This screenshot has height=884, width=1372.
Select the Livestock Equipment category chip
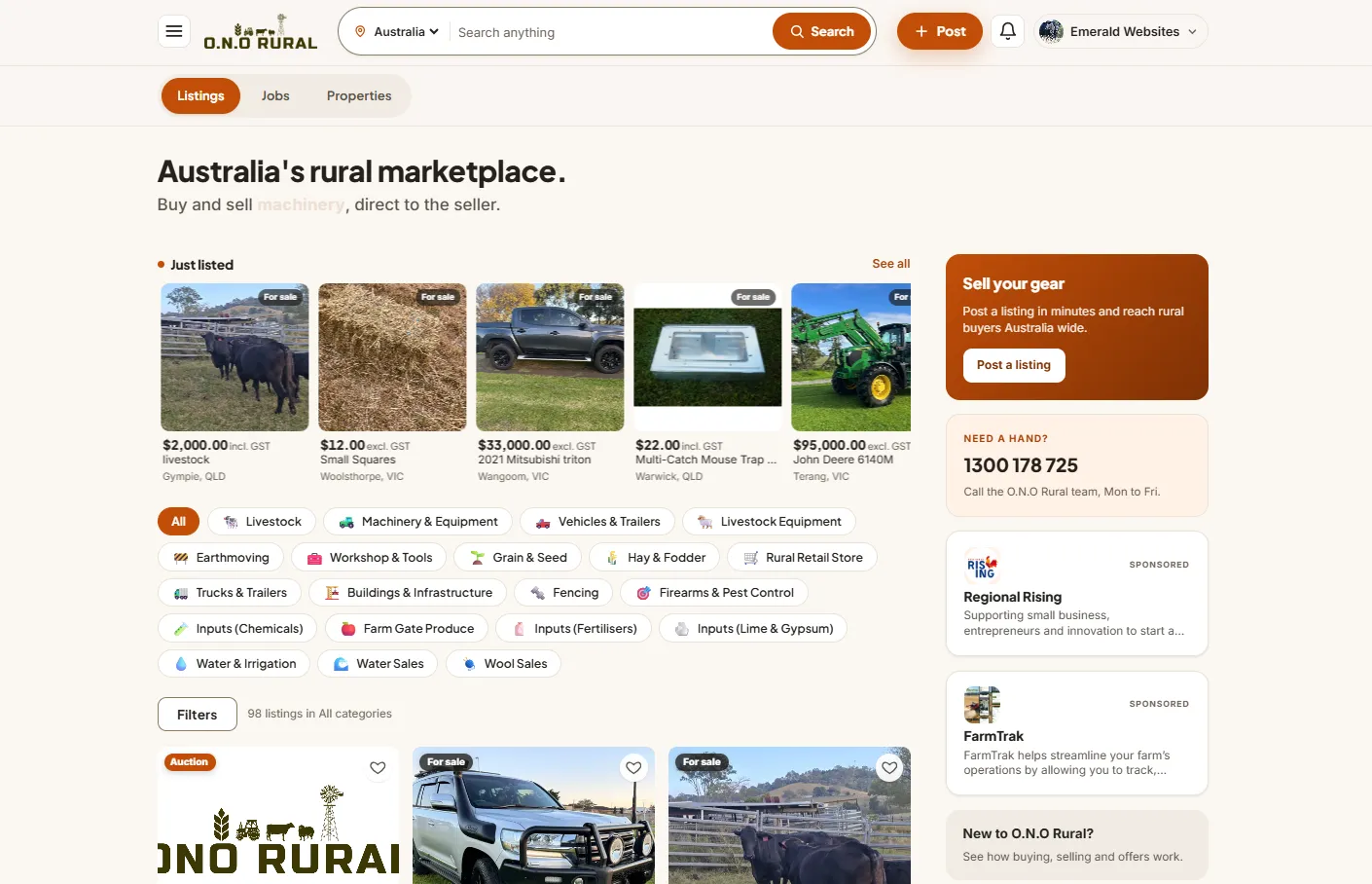(769, 522)
